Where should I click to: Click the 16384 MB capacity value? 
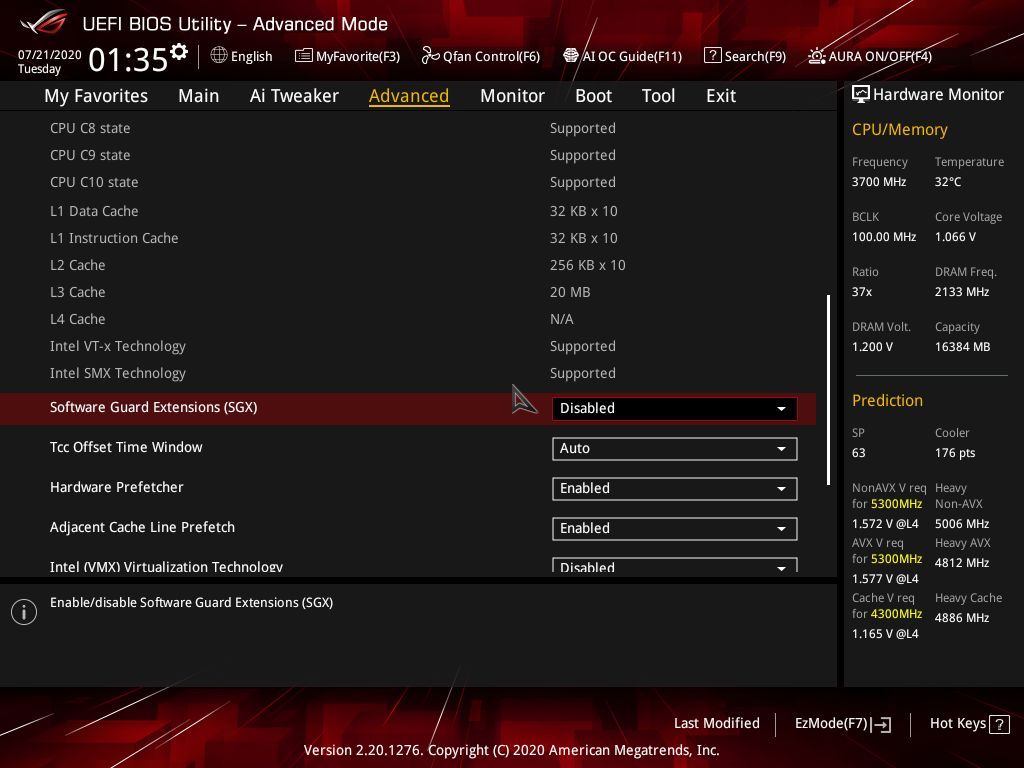click(x=962, y=347)
